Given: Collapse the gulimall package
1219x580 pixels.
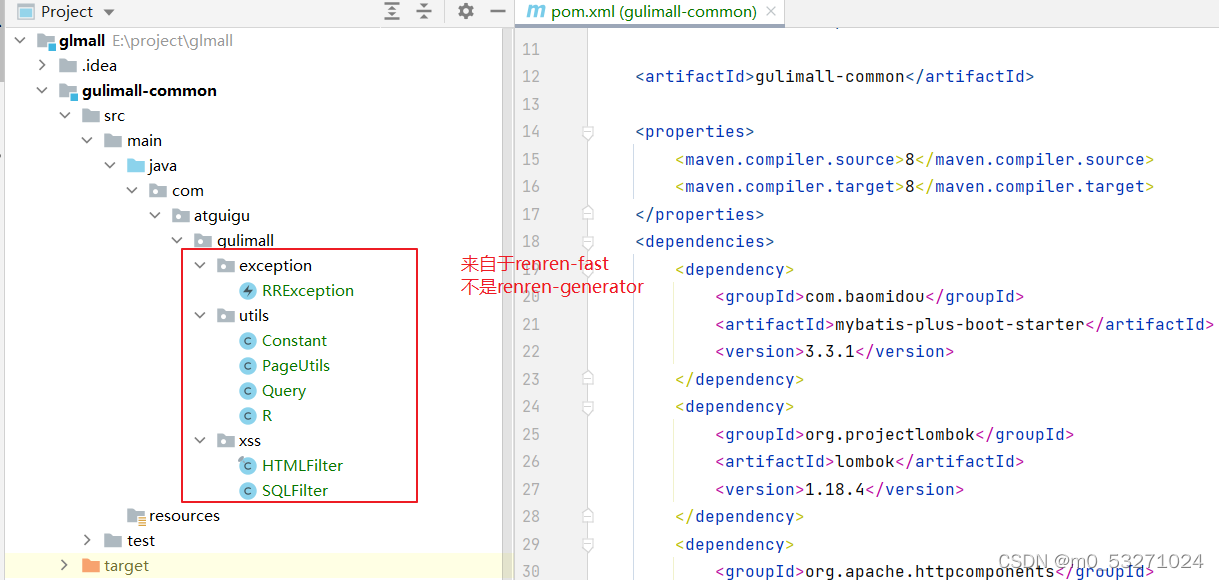Looking at the screenshot, I should pyautogui.click(x=178, y=241).
